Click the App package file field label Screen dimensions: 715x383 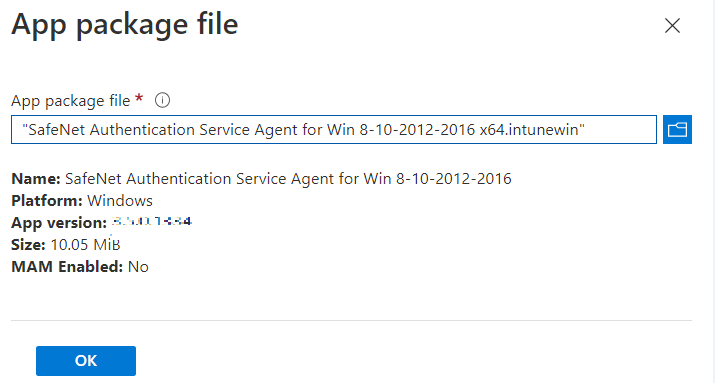[71, 100]
